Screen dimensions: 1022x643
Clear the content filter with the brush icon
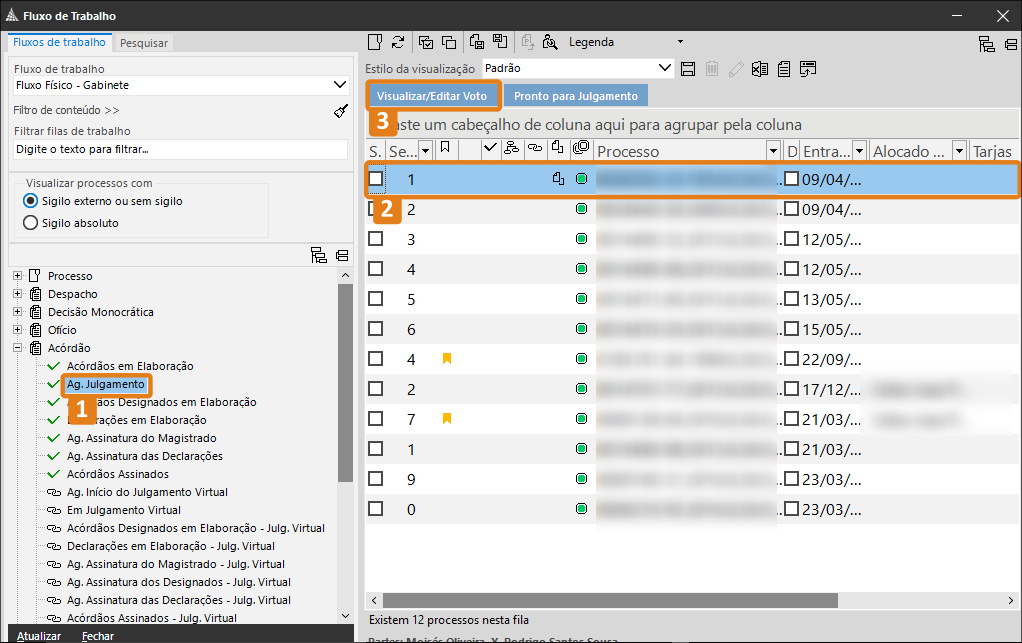341,111
